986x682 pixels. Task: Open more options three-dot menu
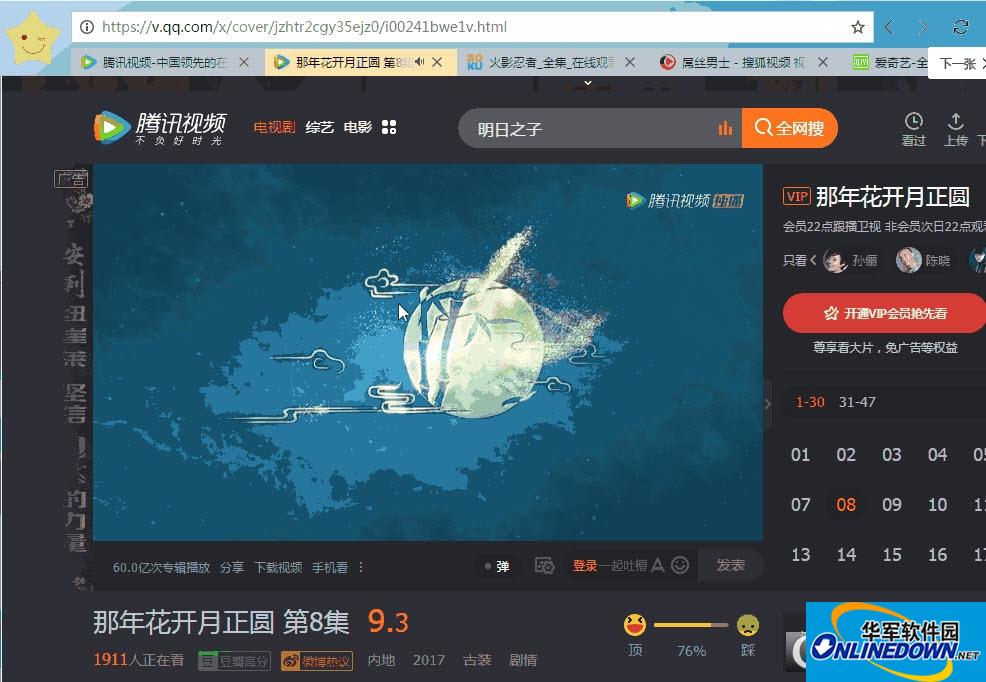(361, 568)
